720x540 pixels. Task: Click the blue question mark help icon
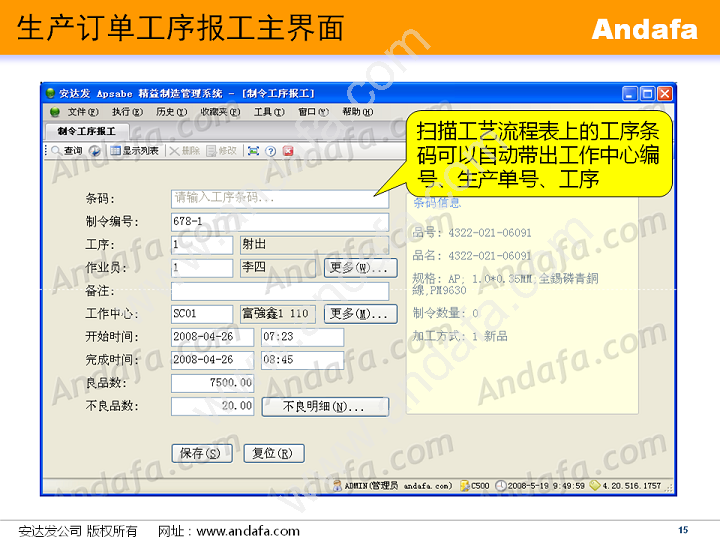pos(271,151)
